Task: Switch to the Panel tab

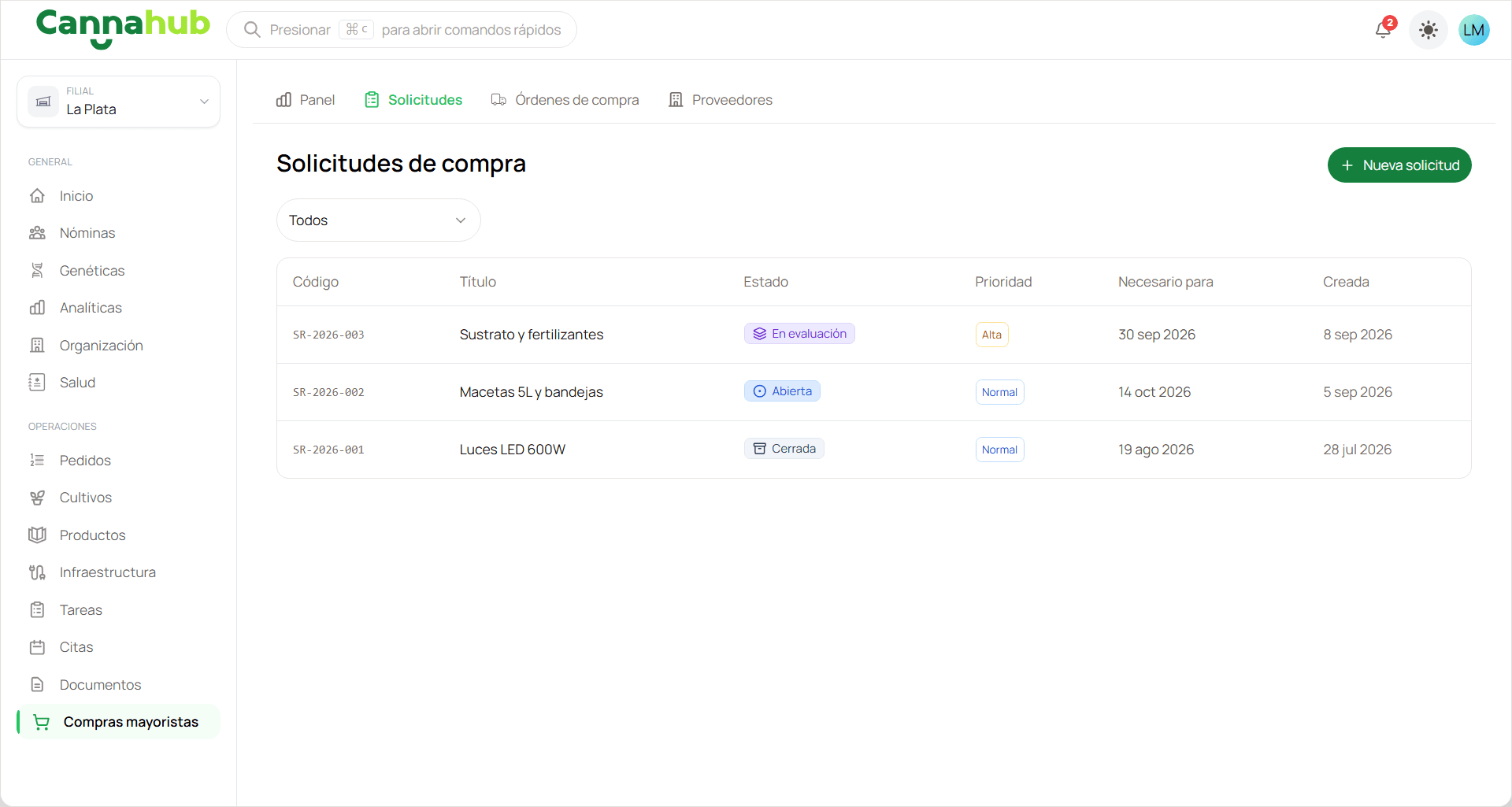Action: click(x=306, y=100)
